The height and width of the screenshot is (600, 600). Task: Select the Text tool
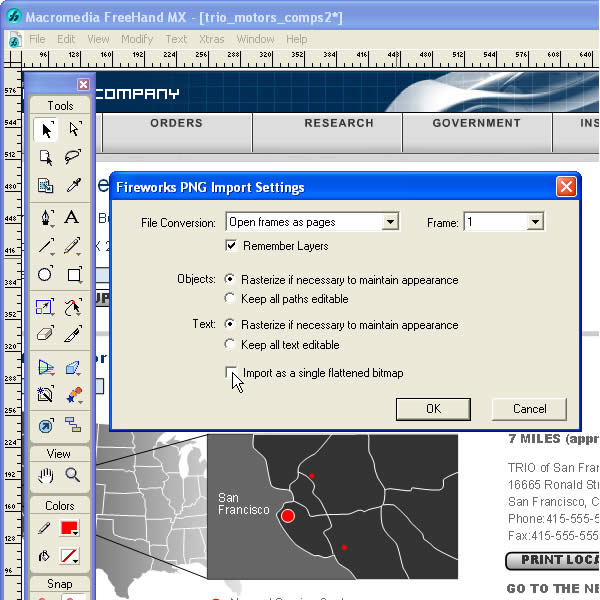click(x=72, y=217)
